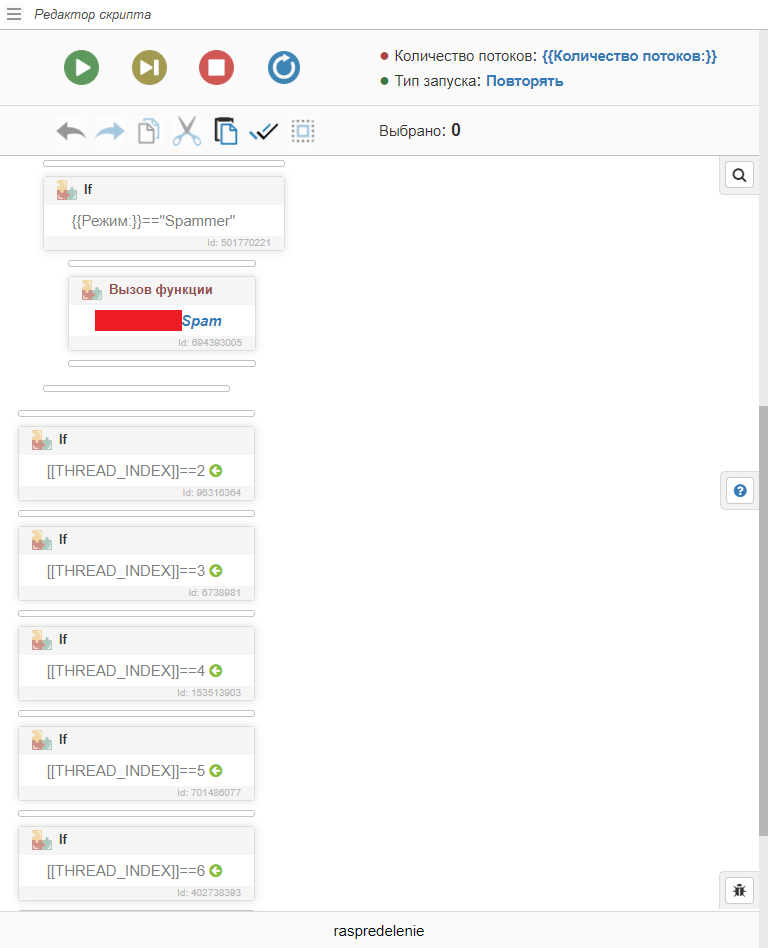Click the select-all double checkmark icon
Viewport: 769px width, 948px height.
pyautogui.click(x=264, y=131)
